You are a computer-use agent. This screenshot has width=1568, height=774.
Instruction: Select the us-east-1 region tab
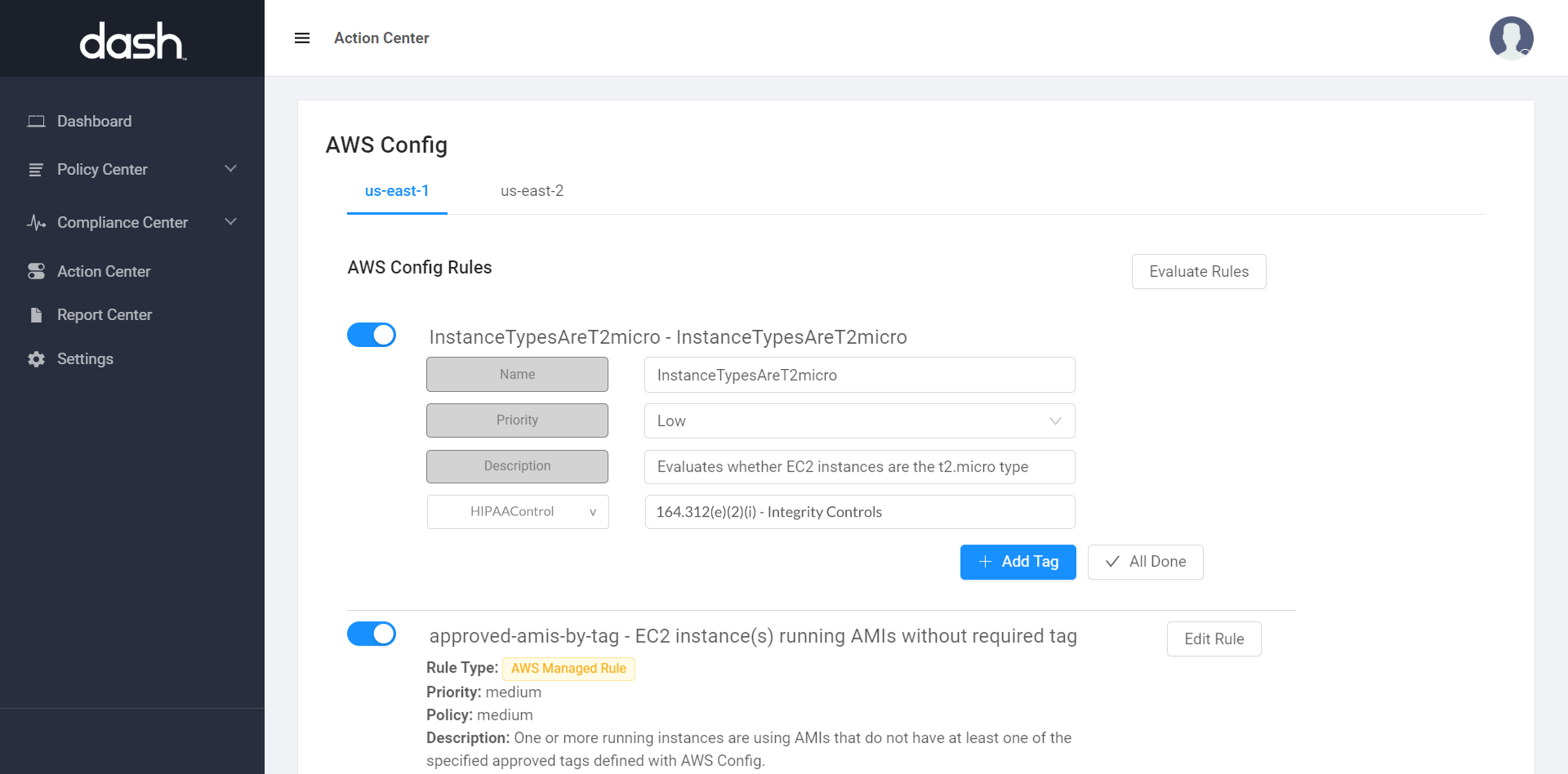[397, 191]
